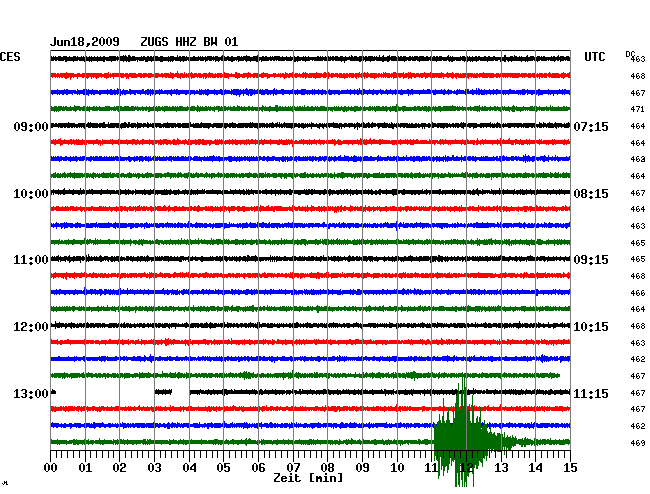The width and height of the screenshot is (650, 494).
Task: Select the '10:00' local time label
Action: (31, 194)
